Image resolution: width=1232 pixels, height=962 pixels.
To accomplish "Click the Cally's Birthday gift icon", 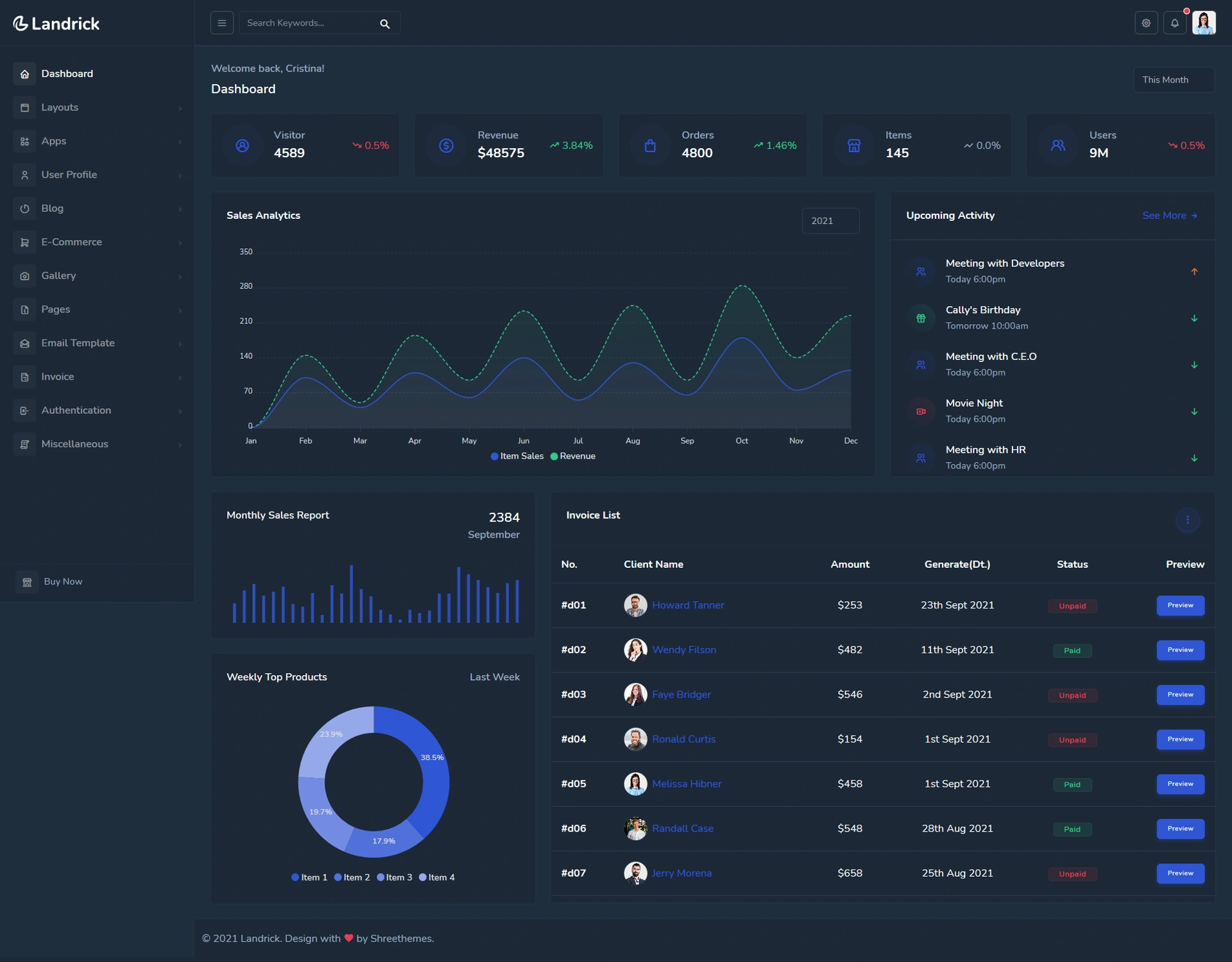I will pyautogui.click(x=921, y=318).
